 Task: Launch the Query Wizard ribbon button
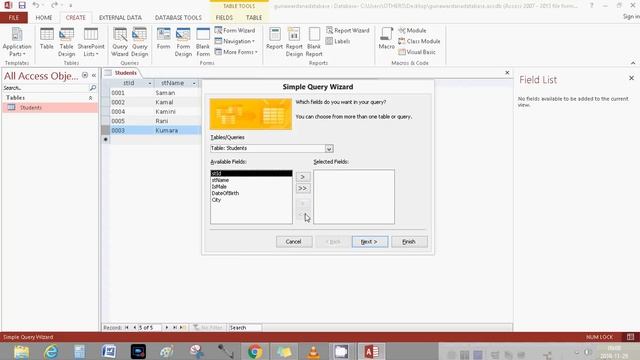pos(120,42)
